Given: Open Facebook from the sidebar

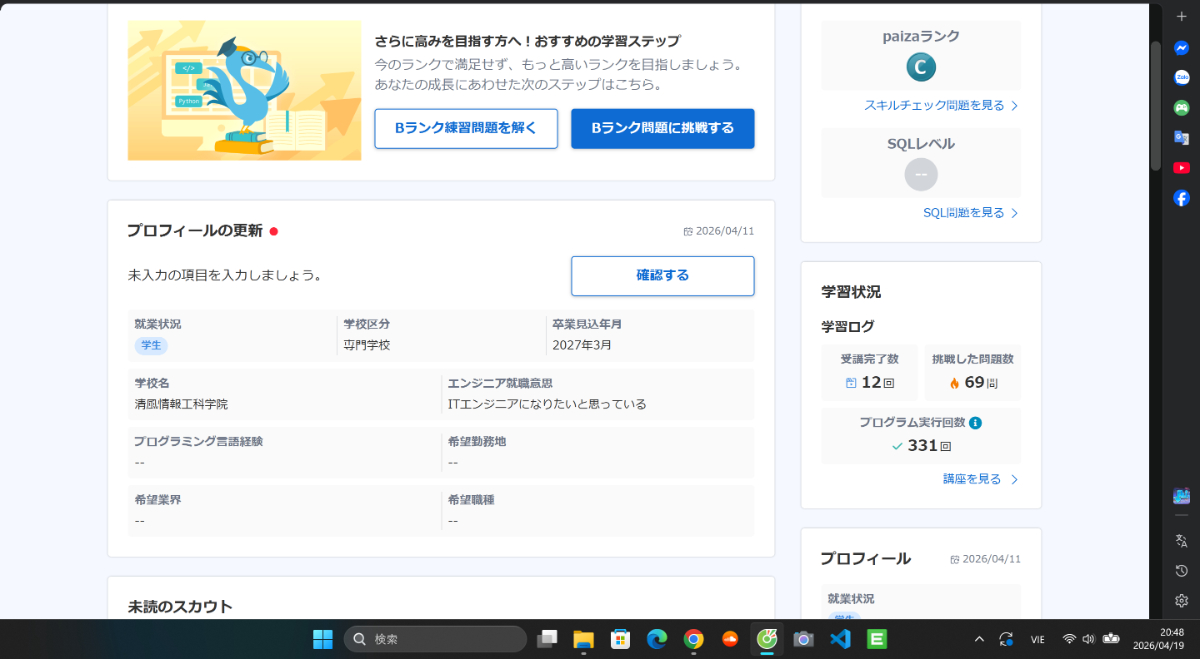Looking at the screenshot, I should point(1181,198).
